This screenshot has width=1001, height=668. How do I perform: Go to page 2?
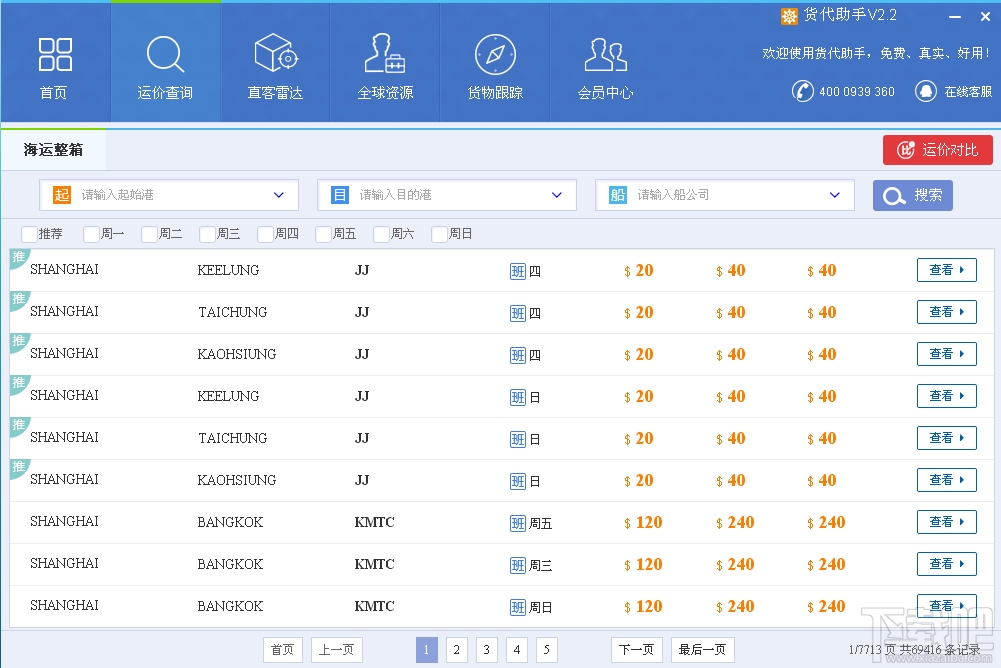(456, 650)
